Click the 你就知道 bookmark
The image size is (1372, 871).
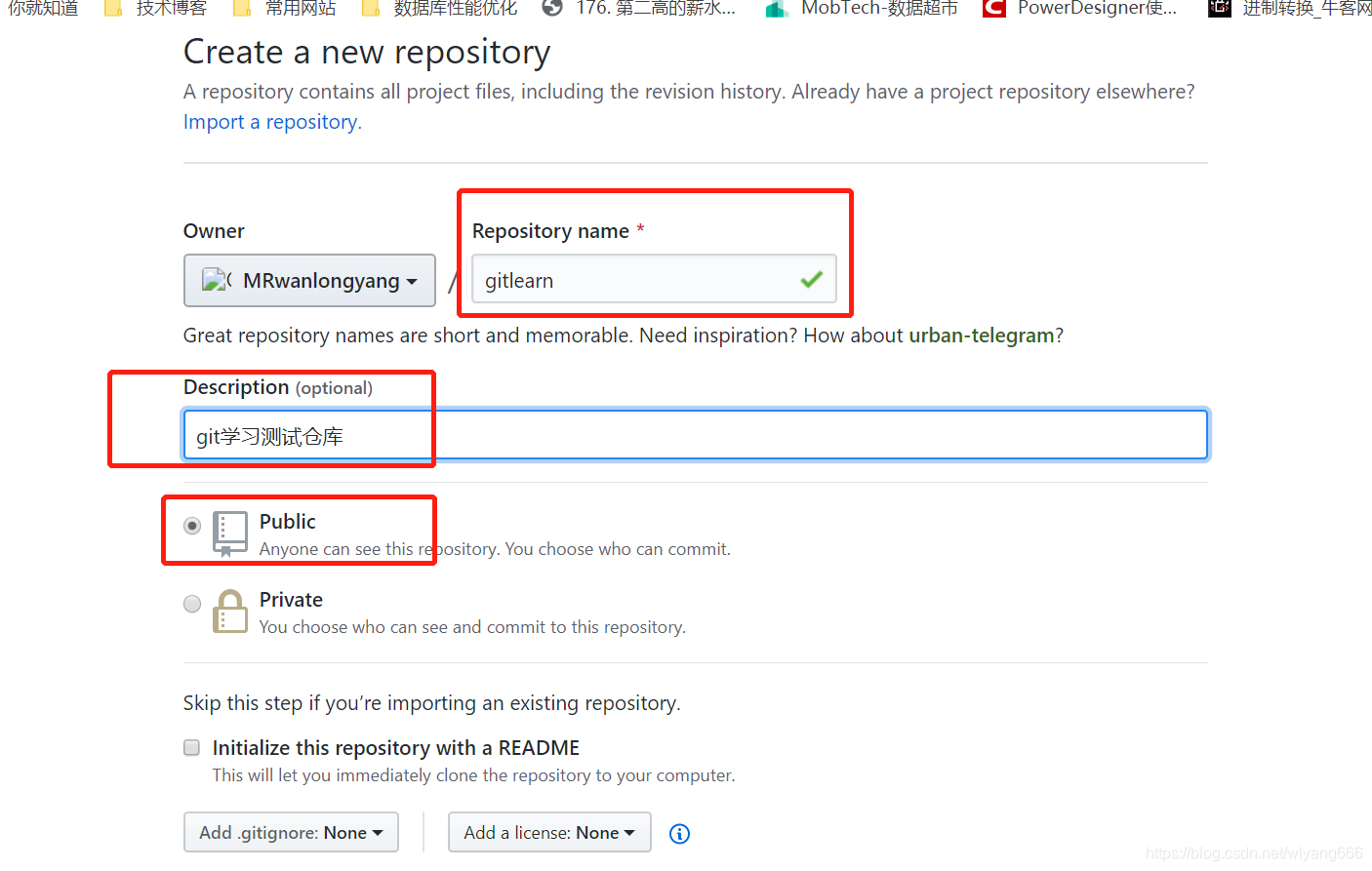coord(43,9)
